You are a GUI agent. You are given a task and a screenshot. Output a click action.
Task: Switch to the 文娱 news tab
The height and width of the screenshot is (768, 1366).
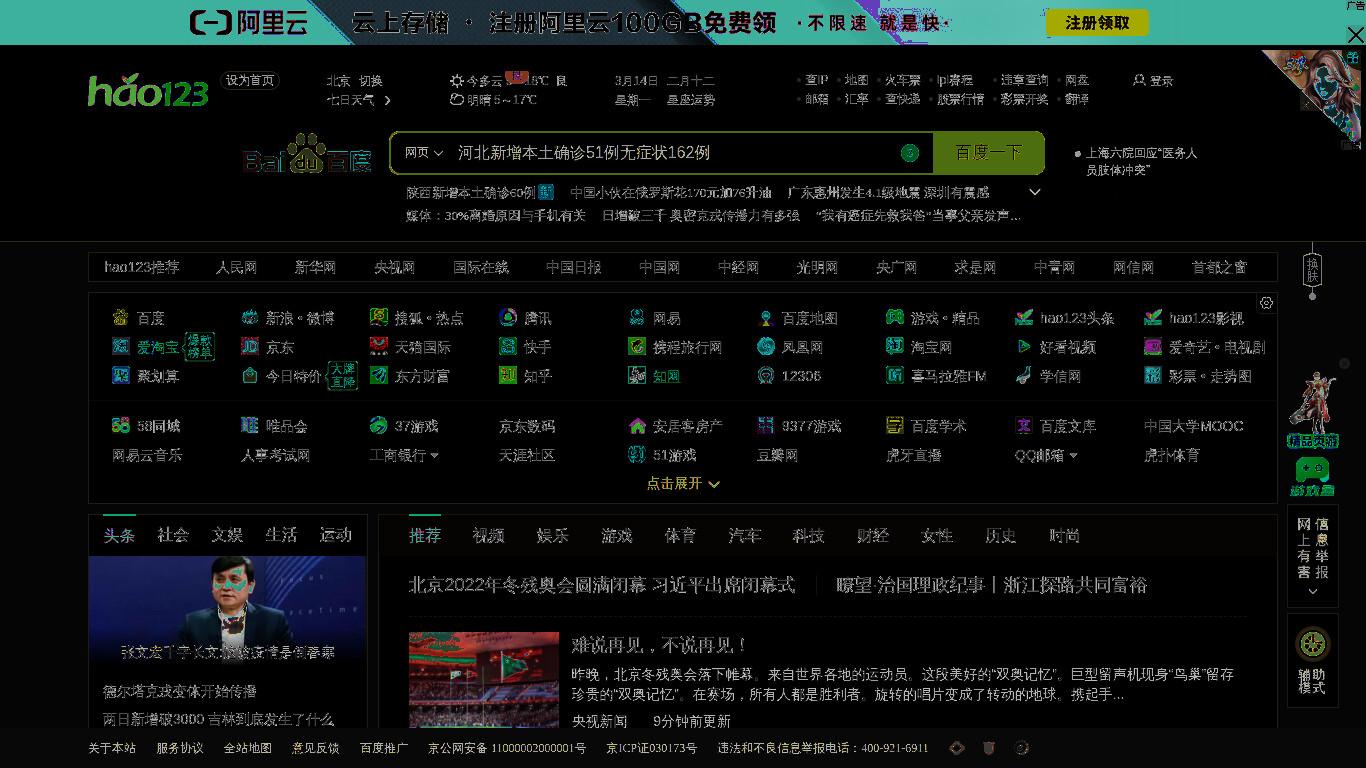227,535
